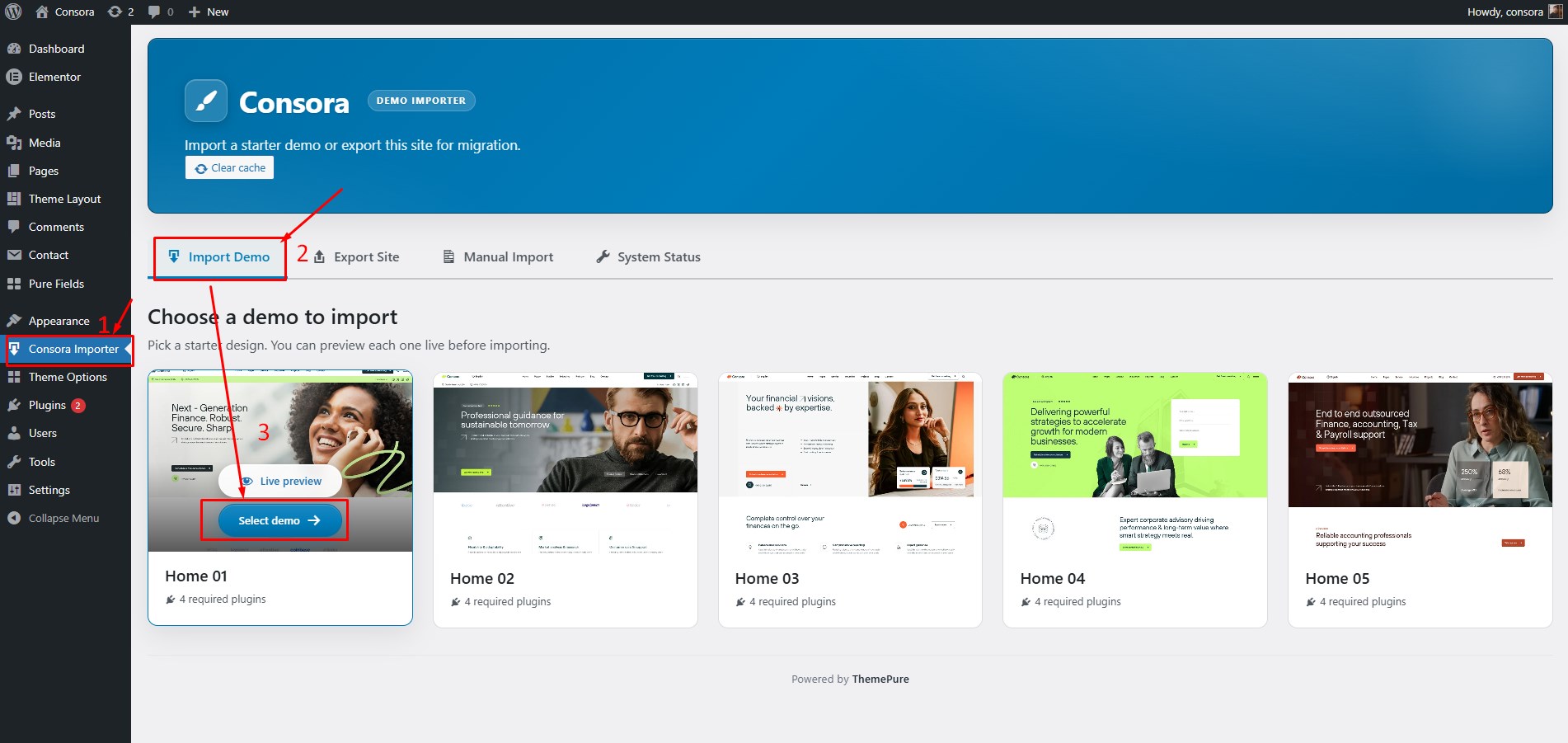The image size is (1568, 743).
Task: Click the Plugins update count badge
Action: point(78,406)
